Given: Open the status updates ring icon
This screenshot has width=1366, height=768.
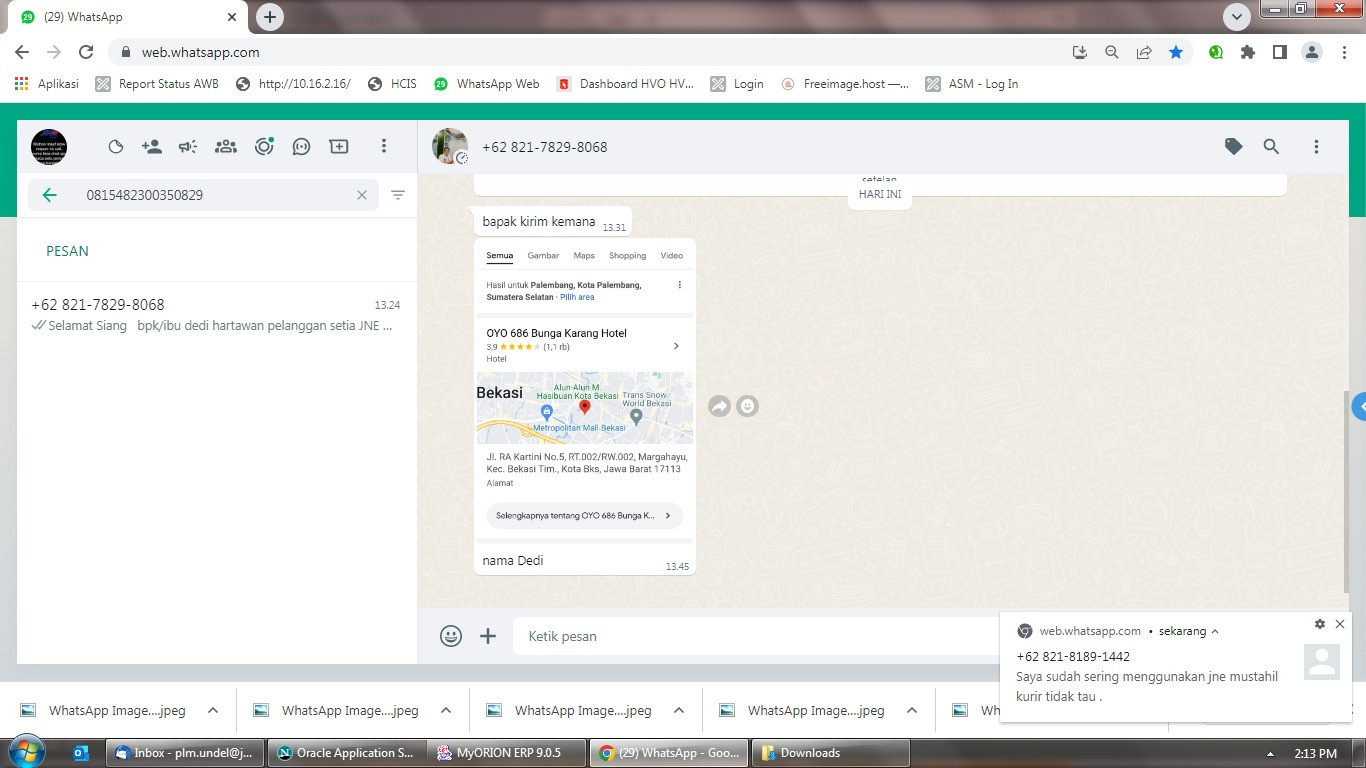Looking at the screenshot, I should [264, 147].
